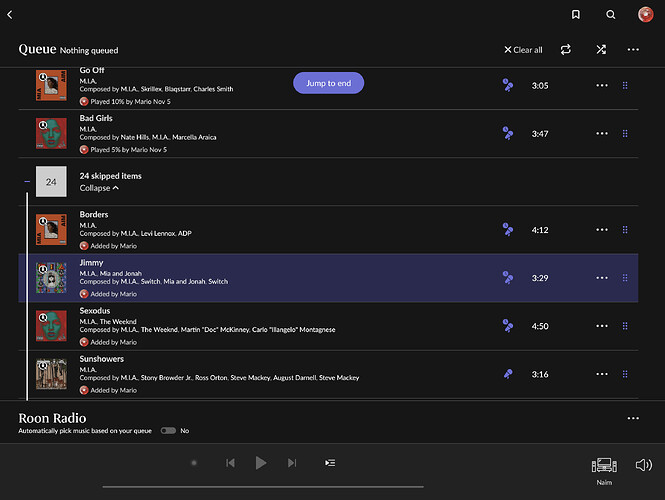Click the drag handle on Sexodus

pos(625,326)
